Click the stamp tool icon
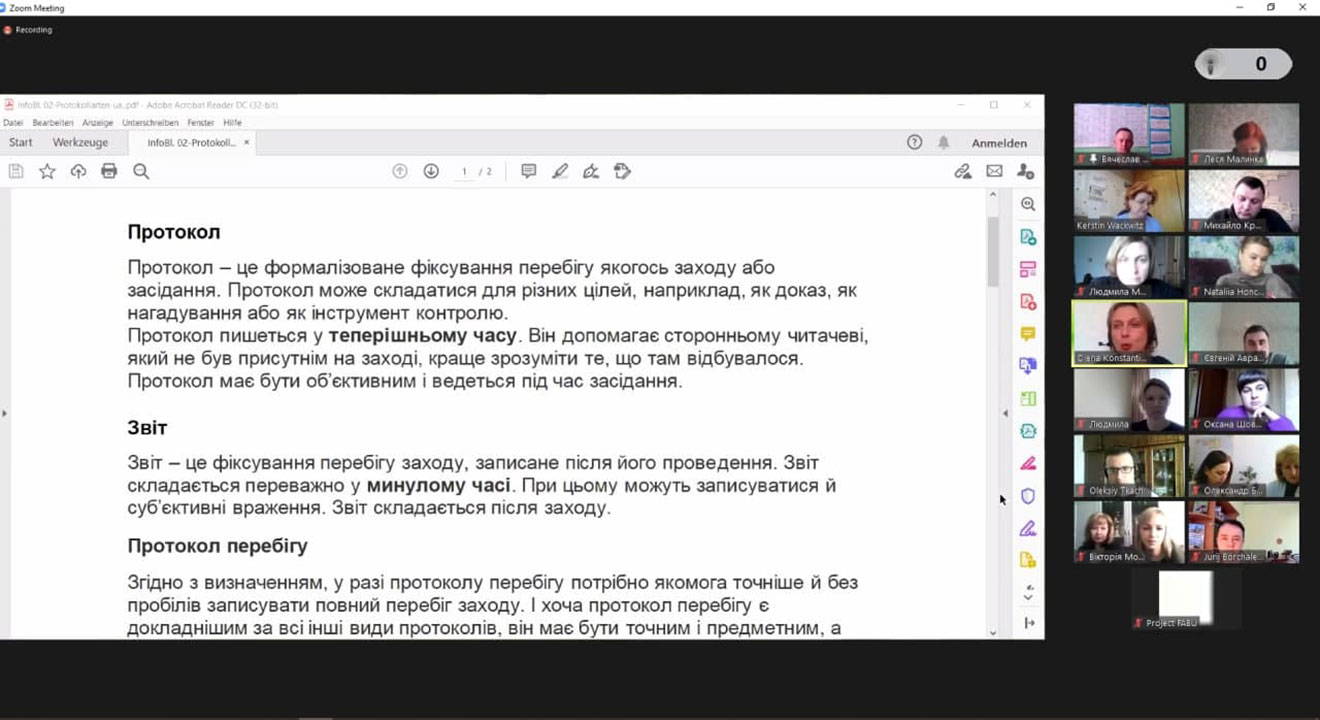This screenshot has height=720, width=1320. point(622,171)
